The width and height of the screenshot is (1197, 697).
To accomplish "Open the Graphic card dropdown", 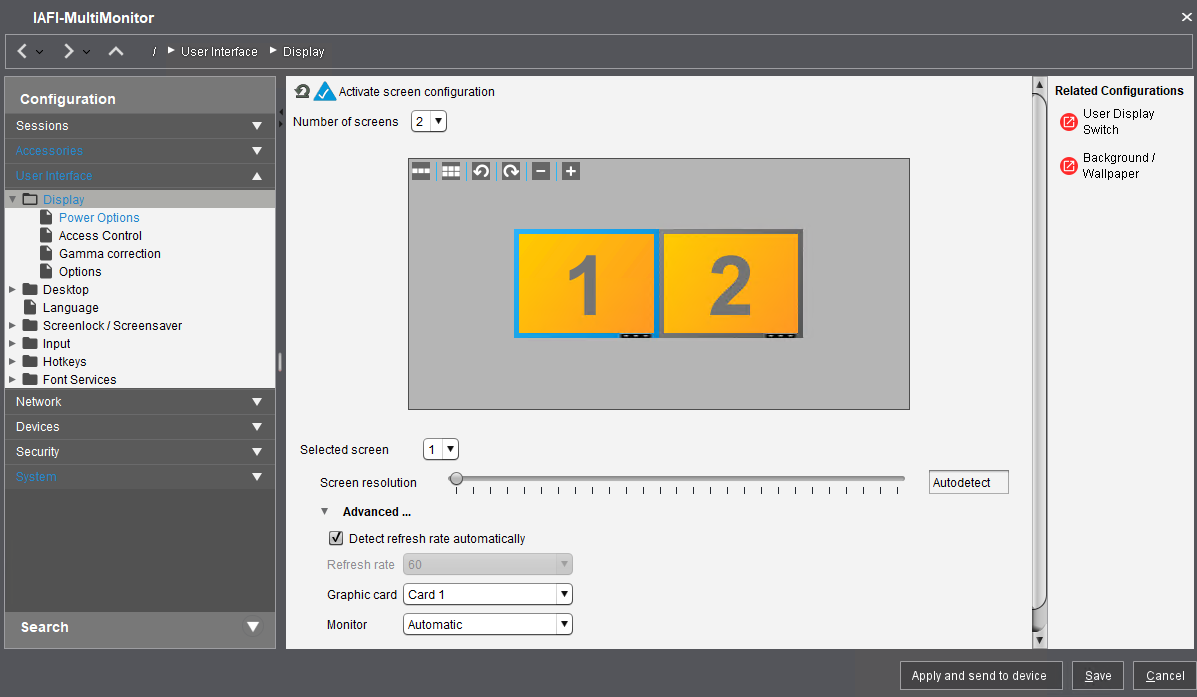I will pyautogui.click(x=487, y=594).
